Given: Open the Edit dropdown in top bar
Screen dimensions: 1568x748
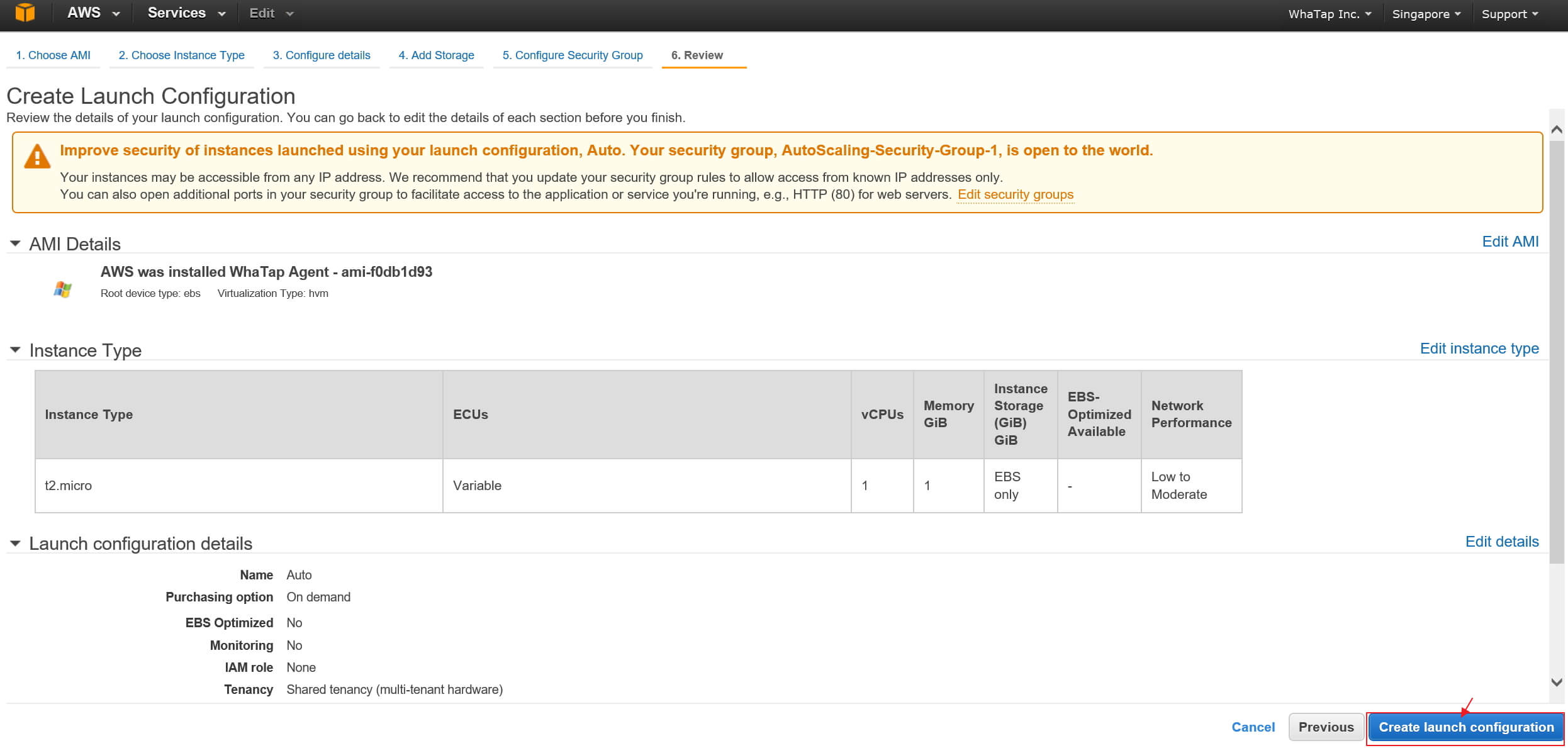Looking at the screenshot, I should [x=271, y=13].
